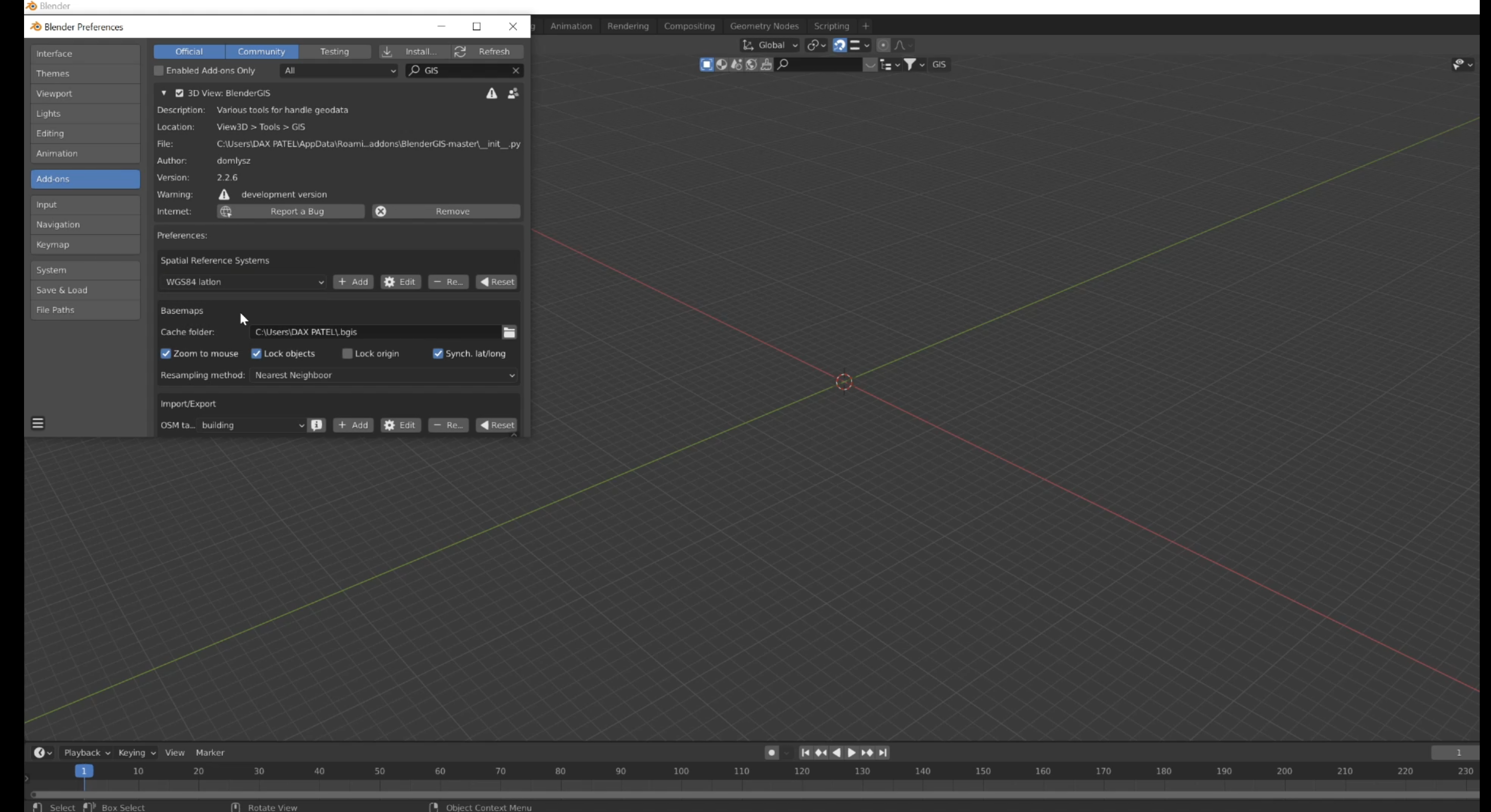Disable the Zoom to mouse checkbox

point(165,353)
